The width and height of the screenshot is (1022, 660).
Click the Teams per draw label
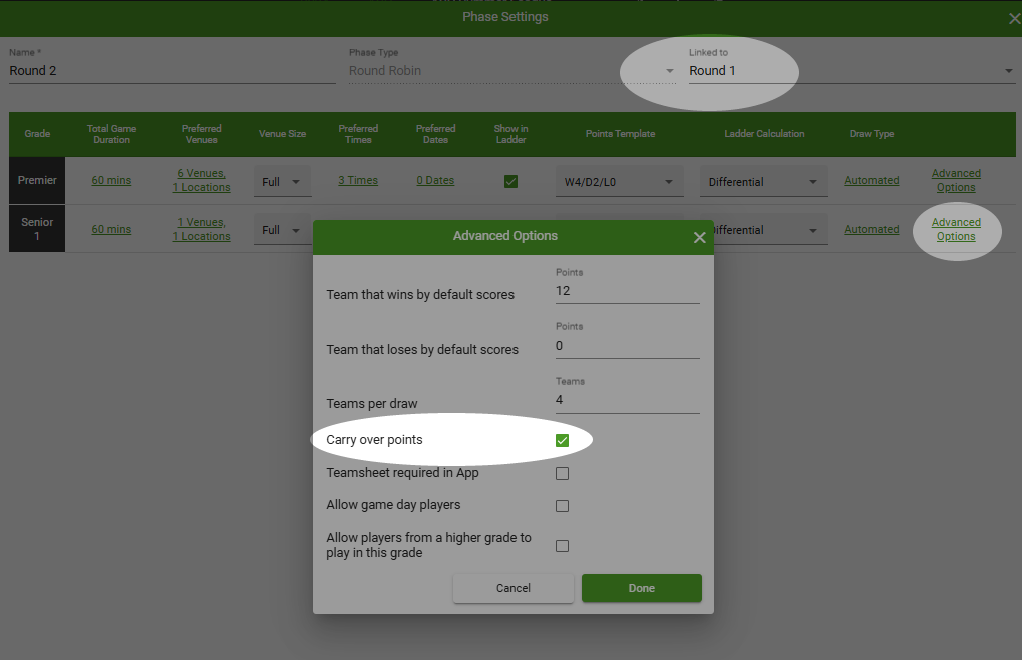pyautogui.click(x=372, y=404)
